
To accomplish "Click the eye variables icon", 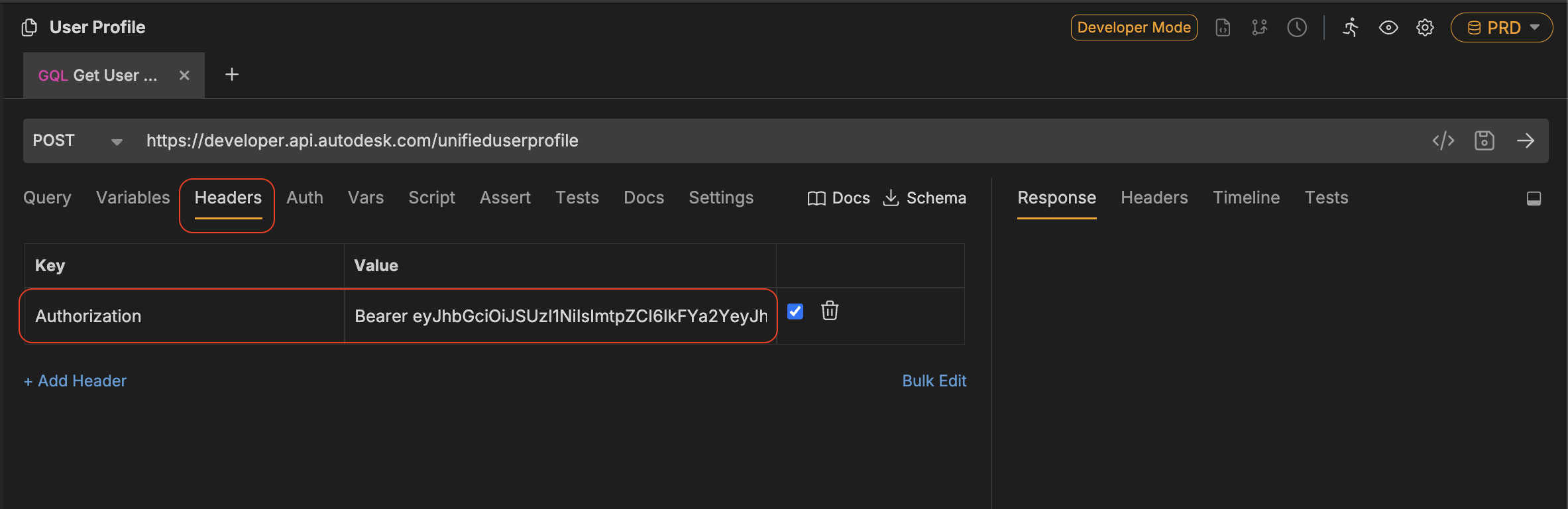I will (1388, 27).
